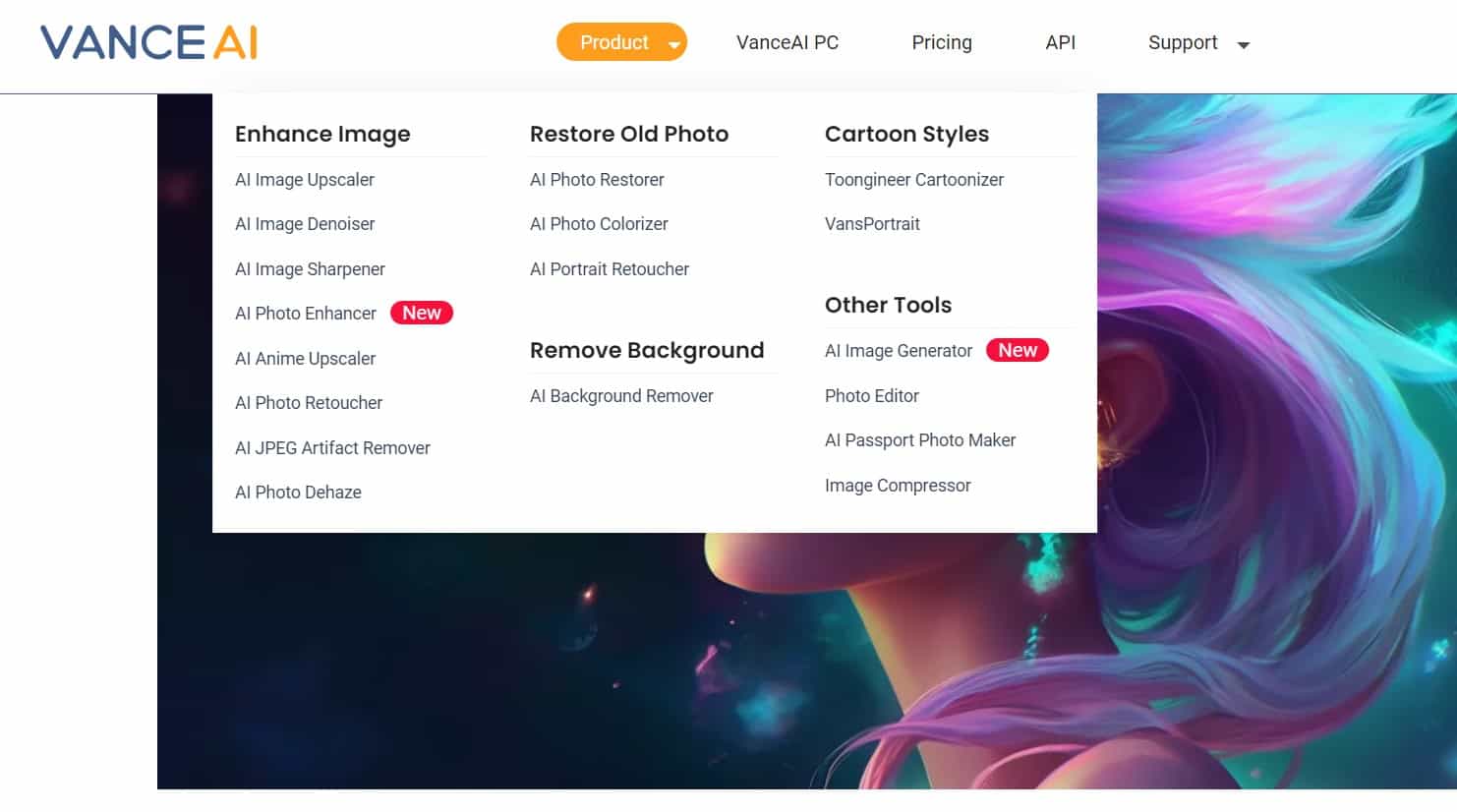1457x812 pixels.
Task: Click the Enhance Image heading
Action: pos(322,135)
